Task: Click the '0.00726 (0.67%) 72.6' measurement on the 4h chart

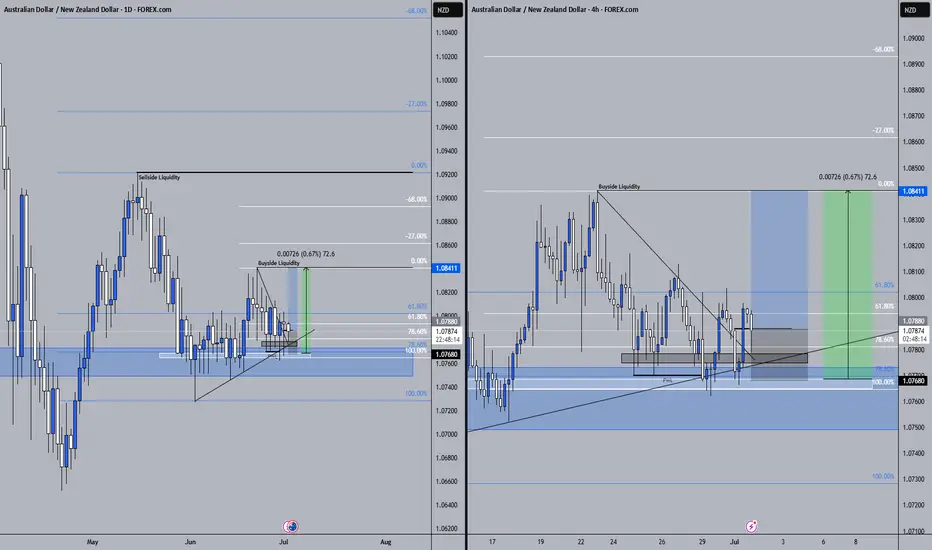Action: pyautogui.click(x=848, y=177)
